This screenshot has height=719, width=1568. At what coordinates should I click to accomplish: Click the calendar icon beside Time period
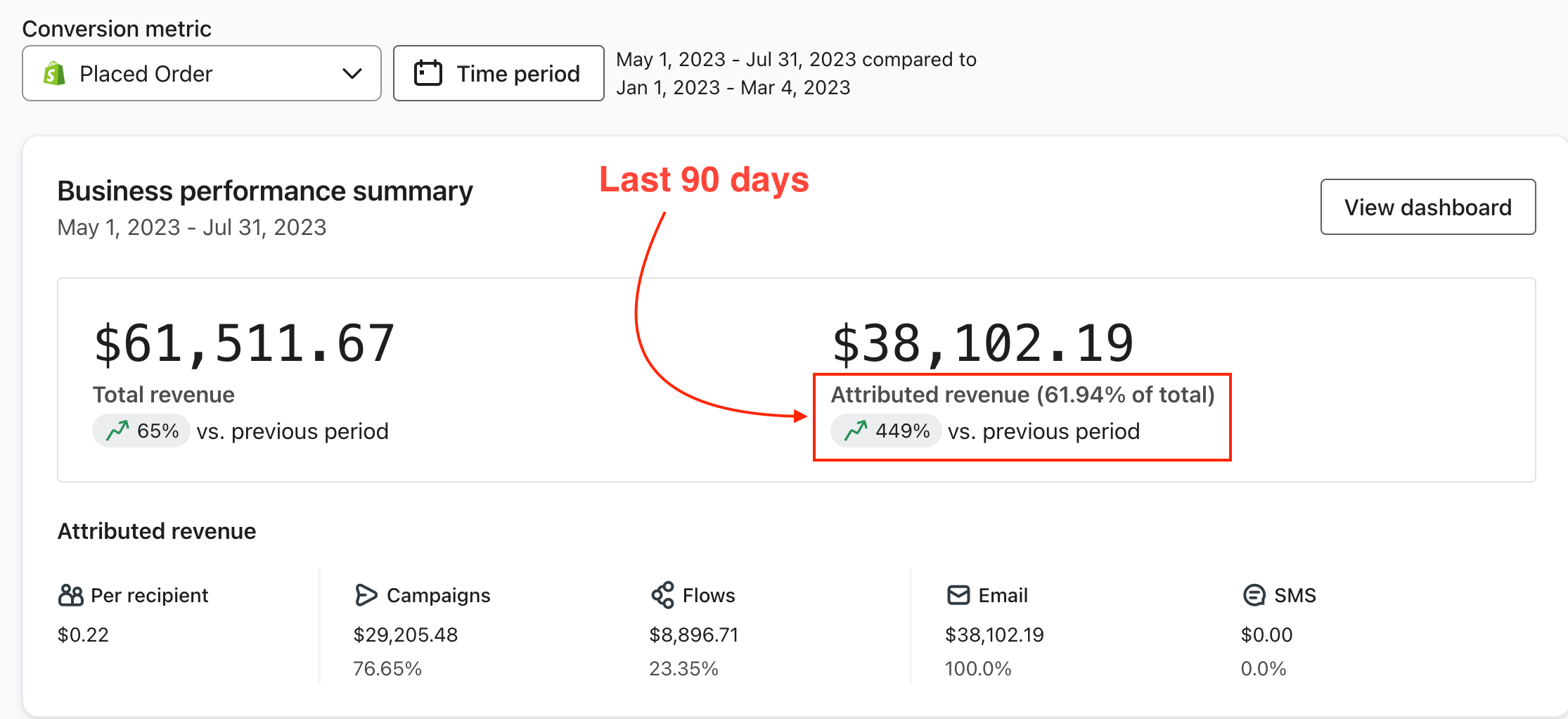(428, 73)
